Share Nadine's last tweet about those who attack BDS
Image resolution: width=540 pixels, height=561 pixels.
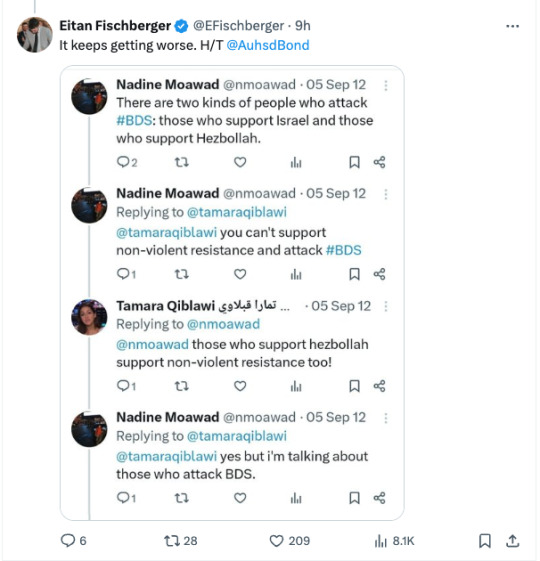(x=379, y=498)
